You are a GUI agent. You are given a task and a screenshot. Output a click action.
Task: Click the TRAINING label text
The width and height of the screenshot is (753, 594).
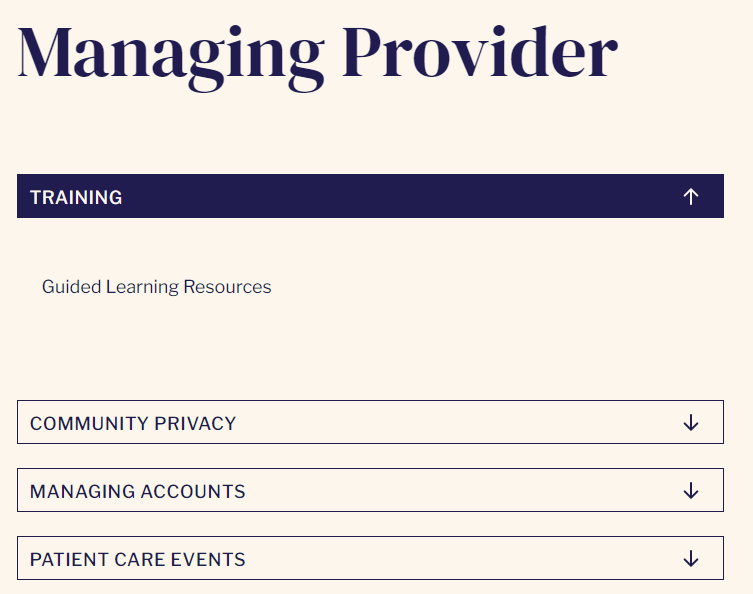[76, 197]
